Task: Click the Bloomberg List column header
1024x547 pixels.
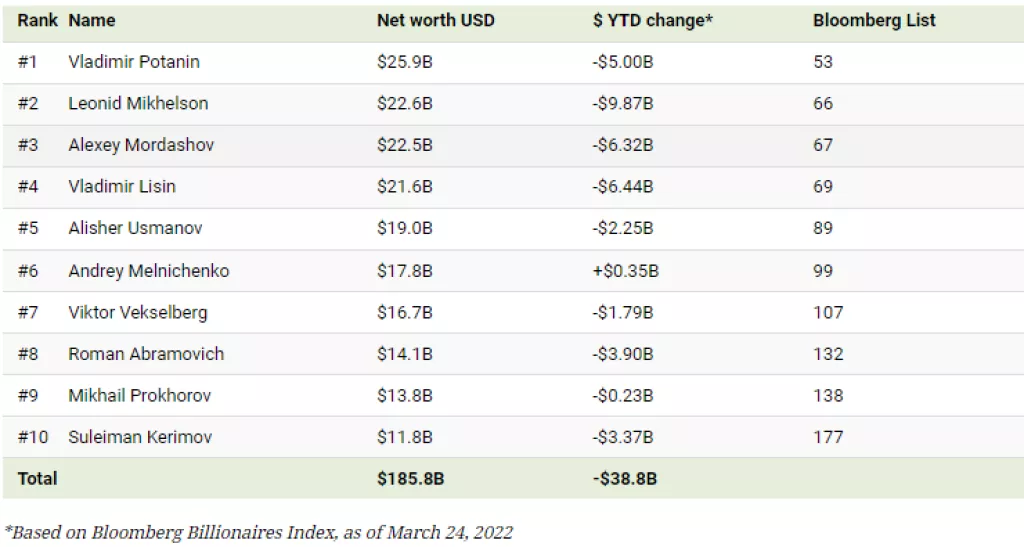Action: point(874,20)
